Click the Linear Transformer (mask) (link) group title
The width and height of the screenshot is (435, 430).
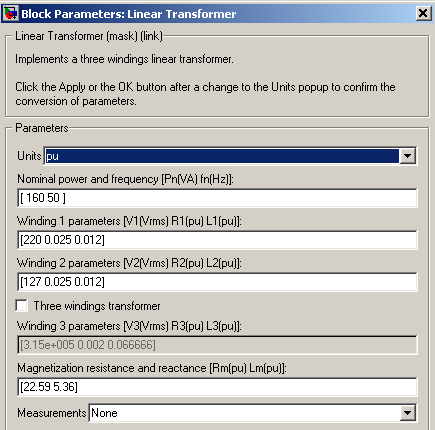tap(89, 36)
